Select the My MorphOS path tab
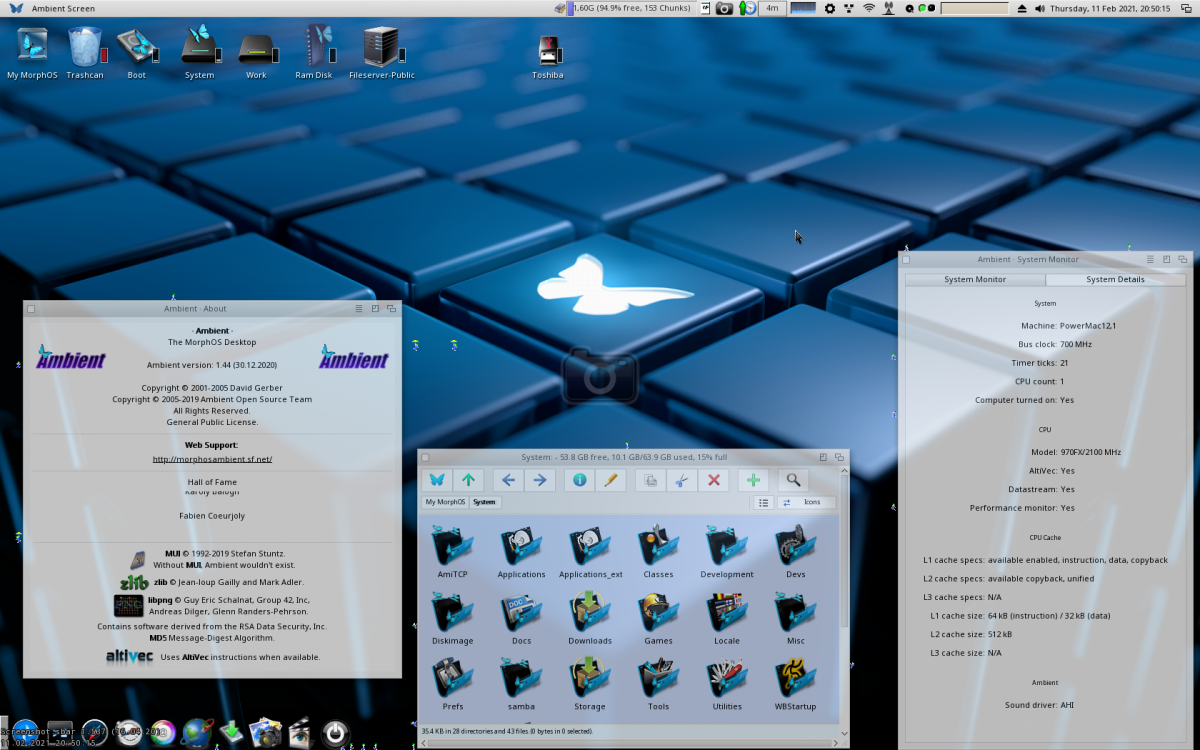1200x750 pixels. click(445, 502)
